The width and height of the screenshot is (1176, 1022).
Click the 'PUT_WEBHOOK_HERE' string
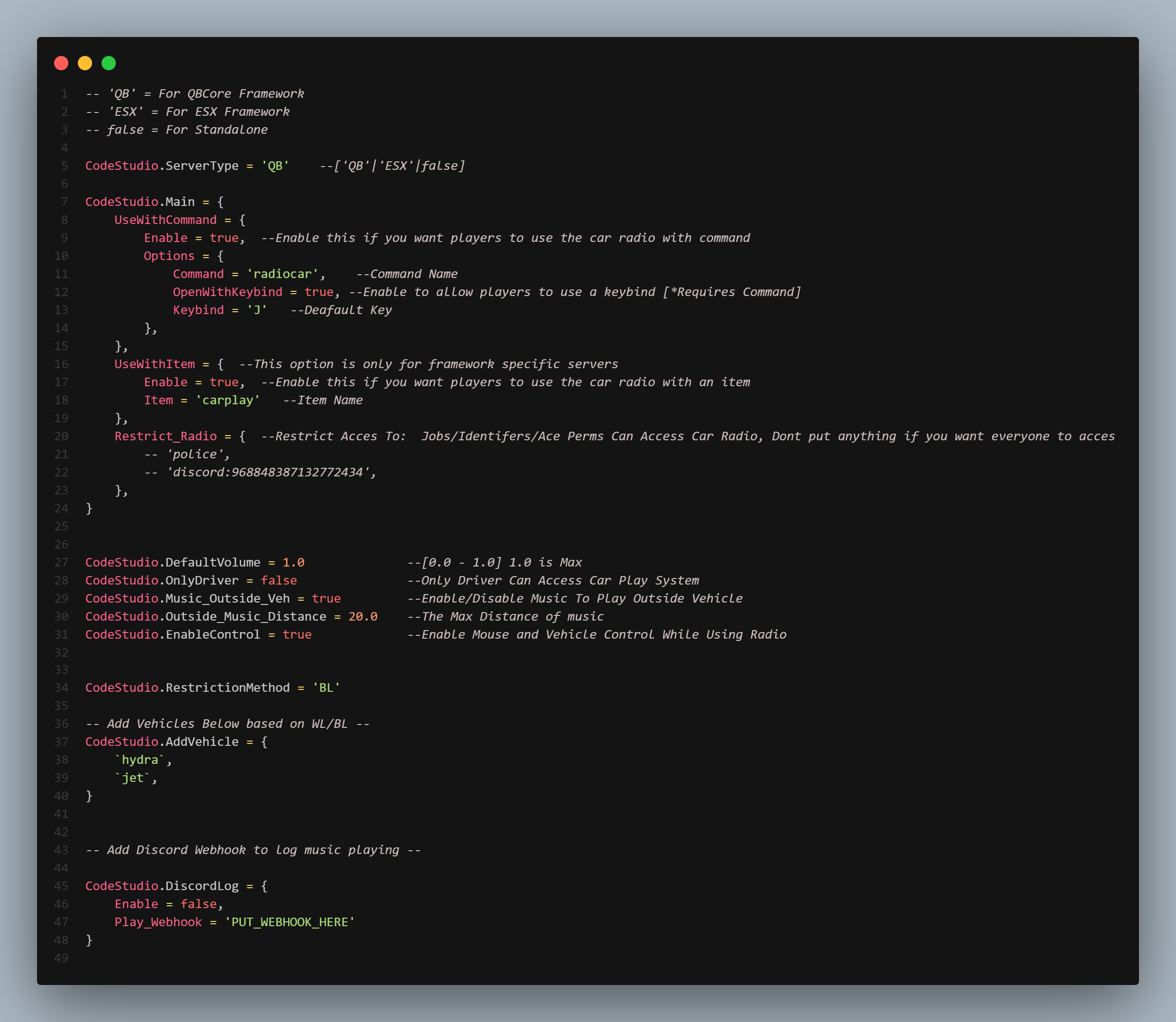(289, 922)
